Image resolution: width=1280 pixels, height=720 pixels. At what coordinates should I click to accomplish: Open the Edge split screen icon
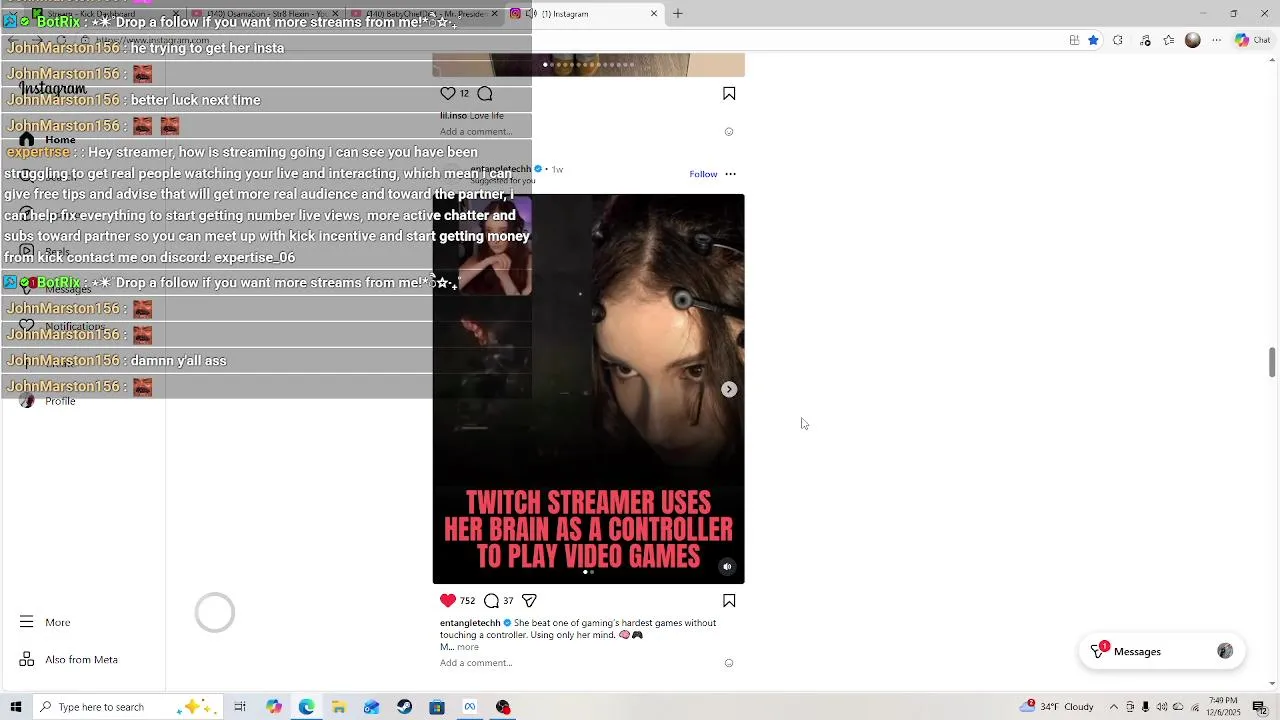[x=1074, y=40]
